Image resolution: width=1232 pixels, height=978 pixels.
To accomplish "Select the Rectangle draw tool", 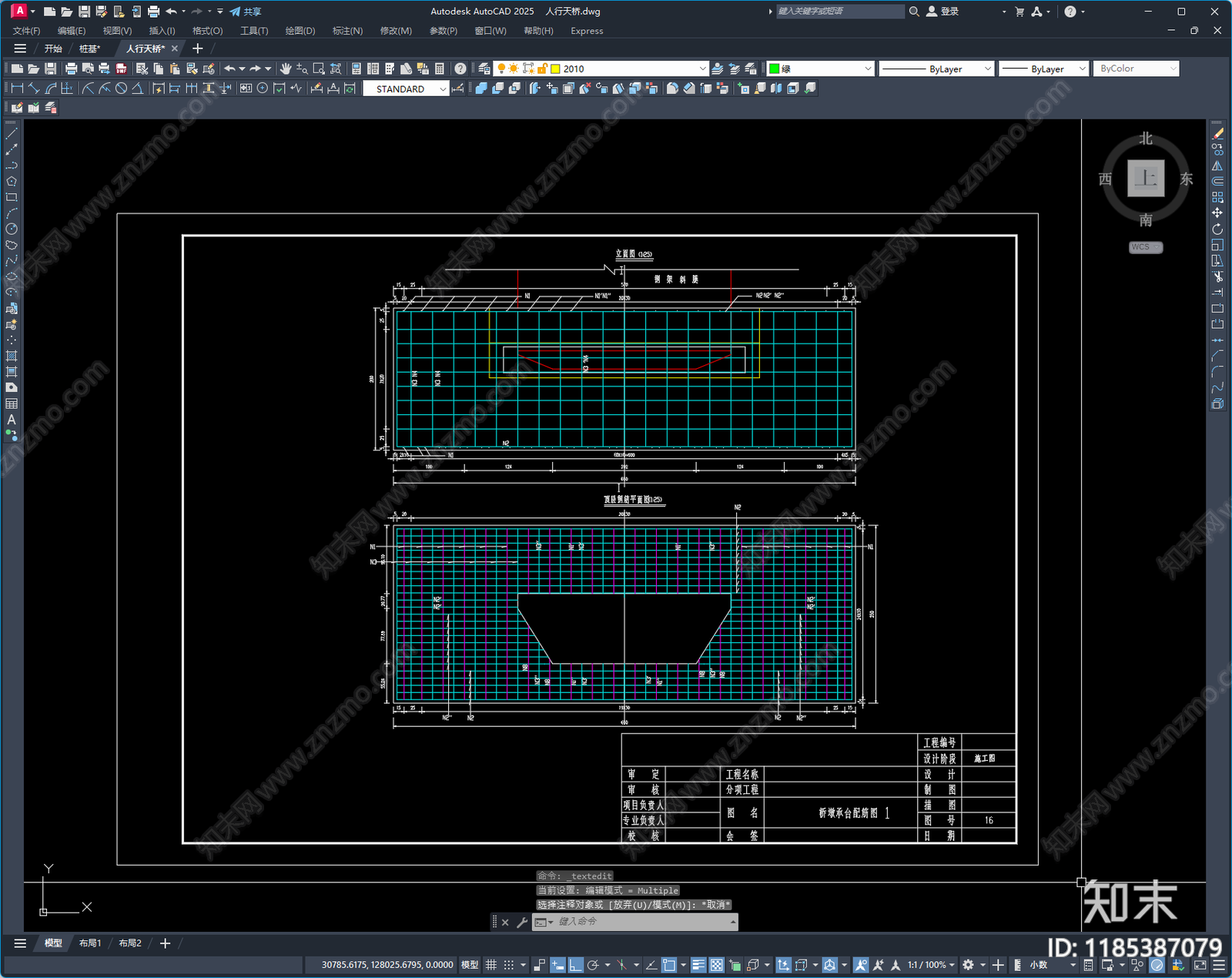I will (12, 197).
